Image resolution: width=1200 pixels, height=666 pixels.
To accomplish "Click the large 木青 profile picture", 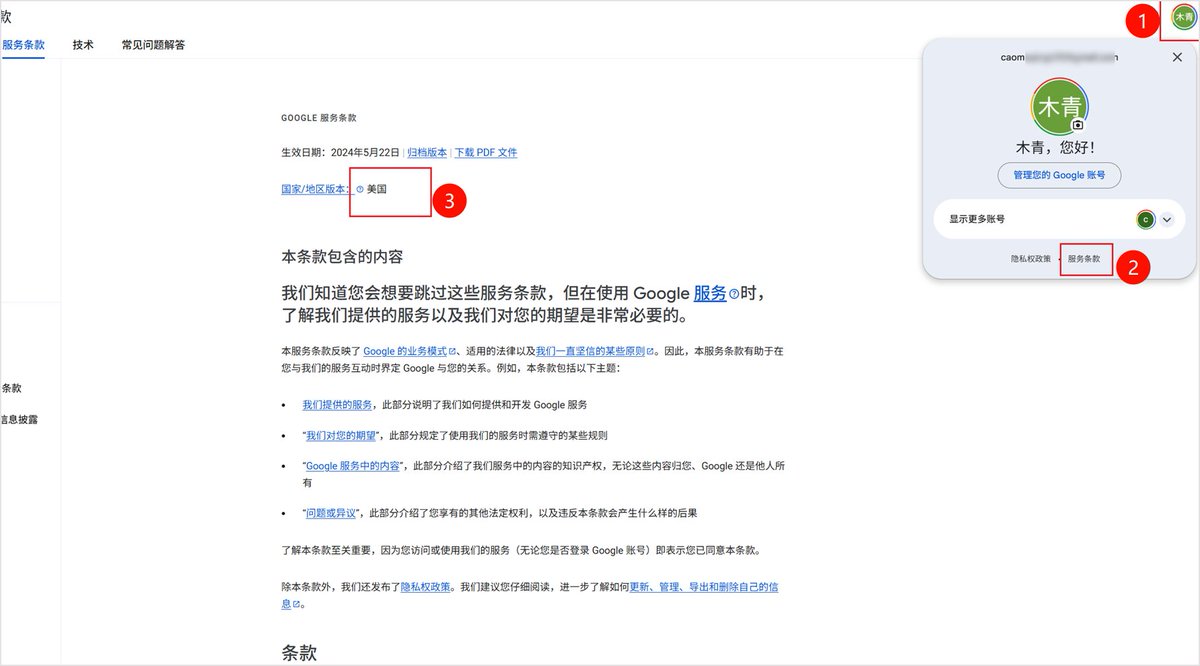I will point(1059,106).
